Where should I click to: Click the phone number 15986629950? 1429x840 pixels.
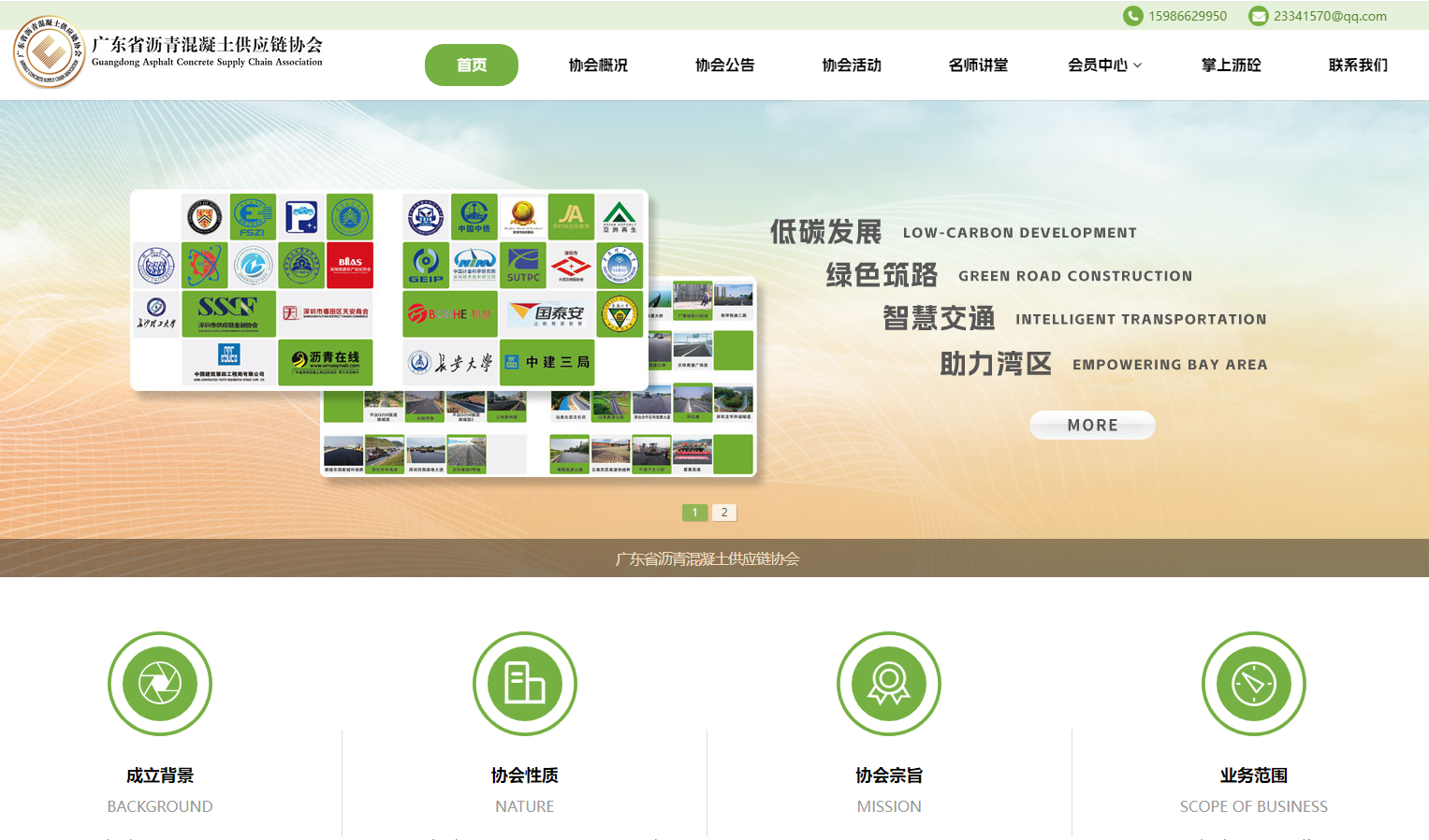tap(1188, 16)
